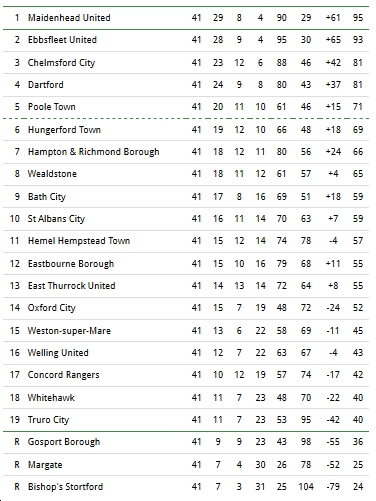Select the East Thurrock United link

72,286
